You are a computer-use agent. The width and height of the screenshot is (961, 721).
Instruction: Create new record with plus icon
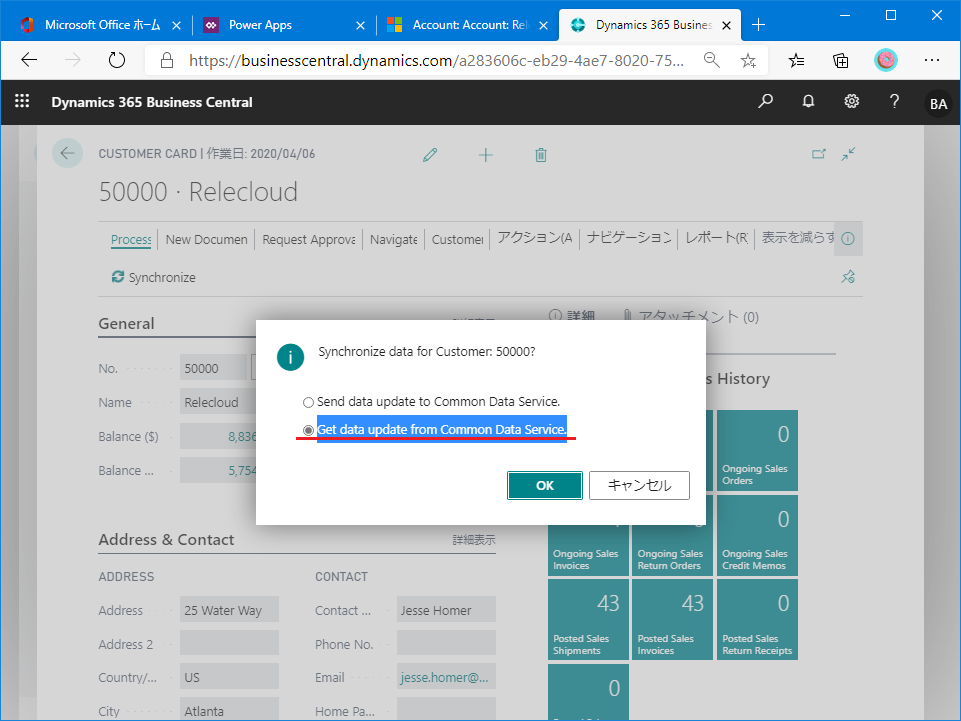tap(485, 154)
